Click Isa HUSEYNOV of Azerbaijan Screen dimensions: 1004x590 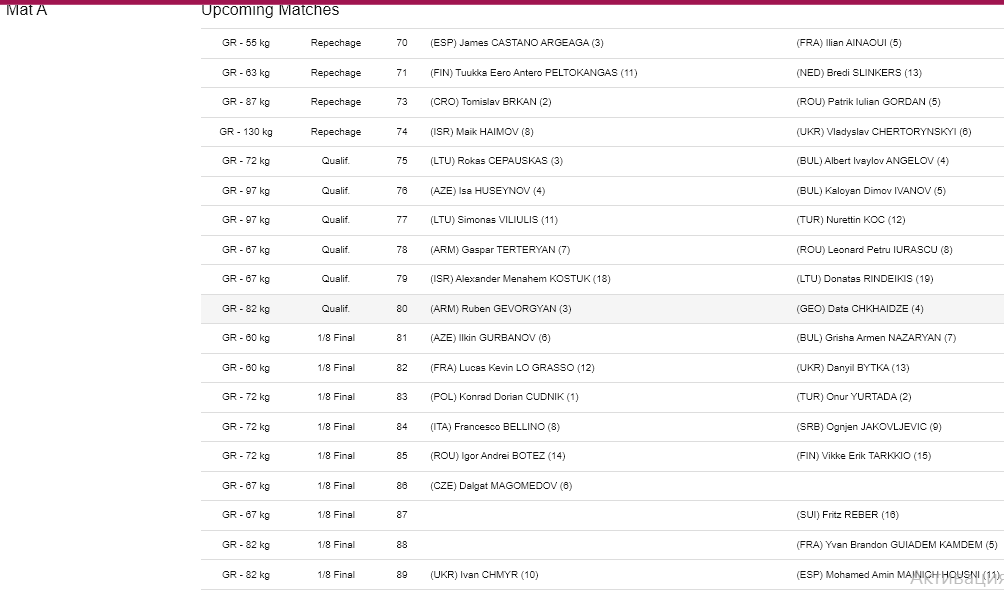[x=487, y=191]
